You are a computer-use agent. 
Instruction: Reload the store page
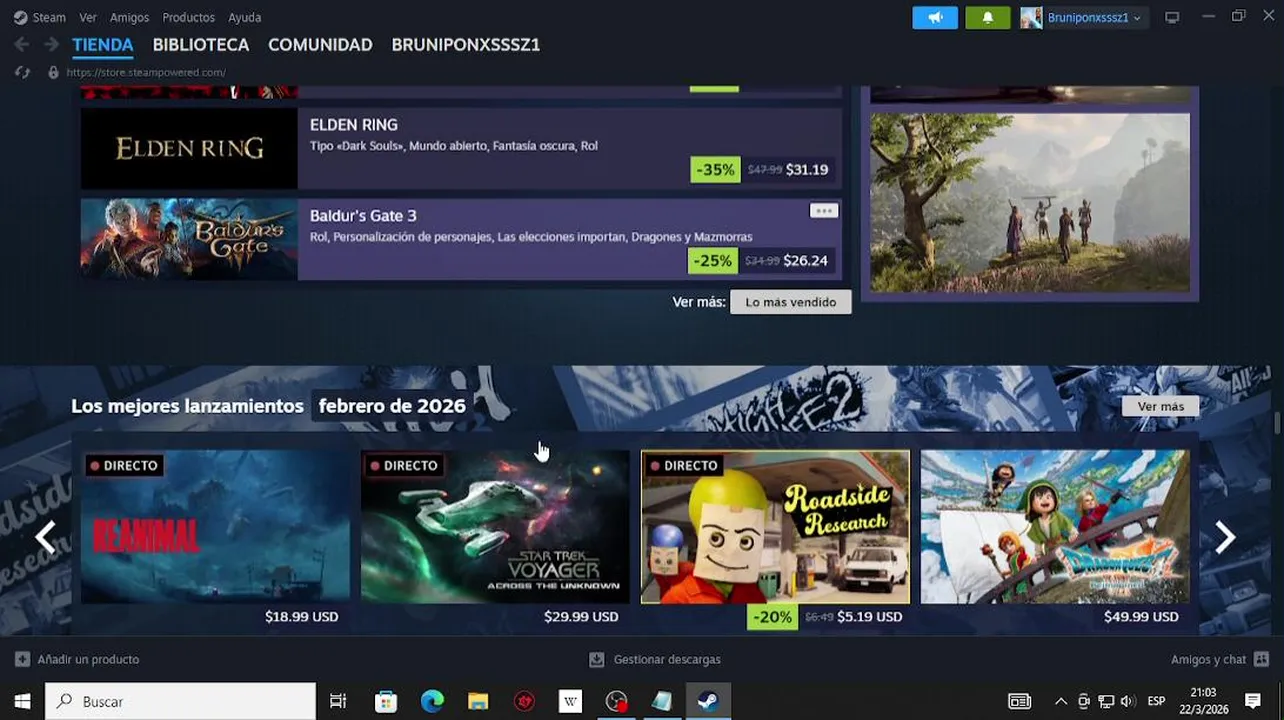(22, 72)
